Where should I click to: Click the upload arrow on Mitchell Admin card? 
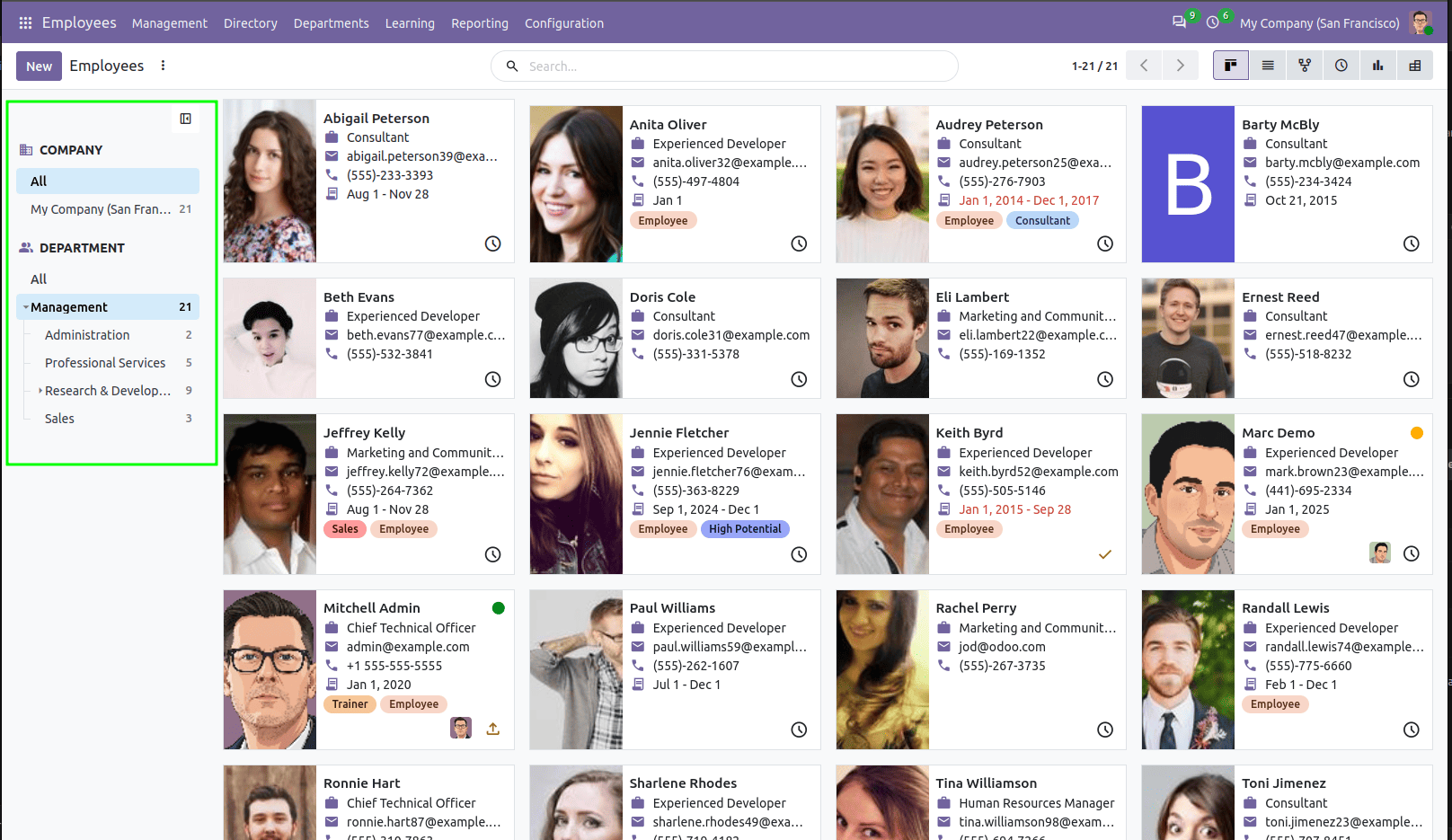(493, 729)
